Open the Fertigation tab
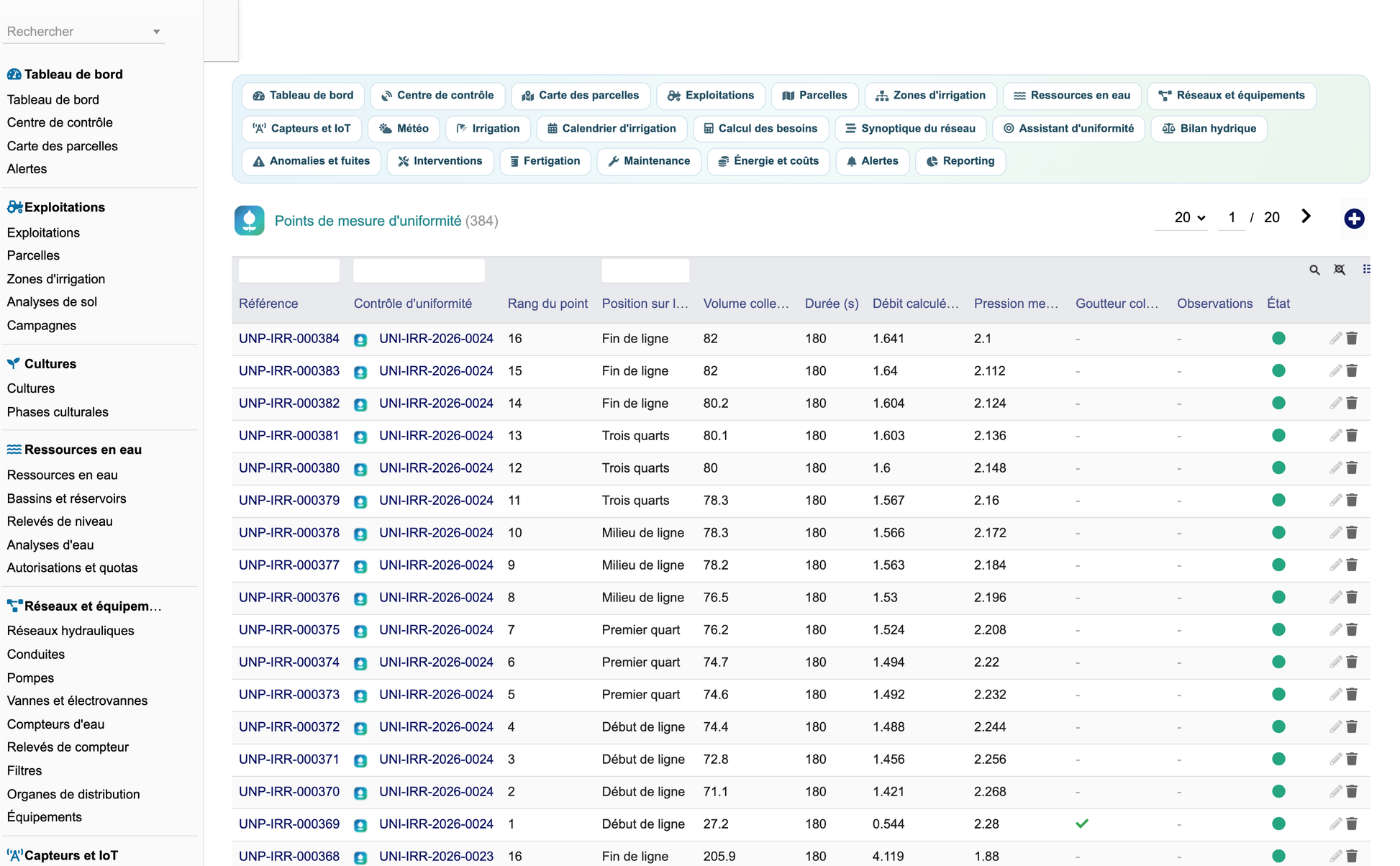This screenshot has height=866, width=1400. click(545, 161)
